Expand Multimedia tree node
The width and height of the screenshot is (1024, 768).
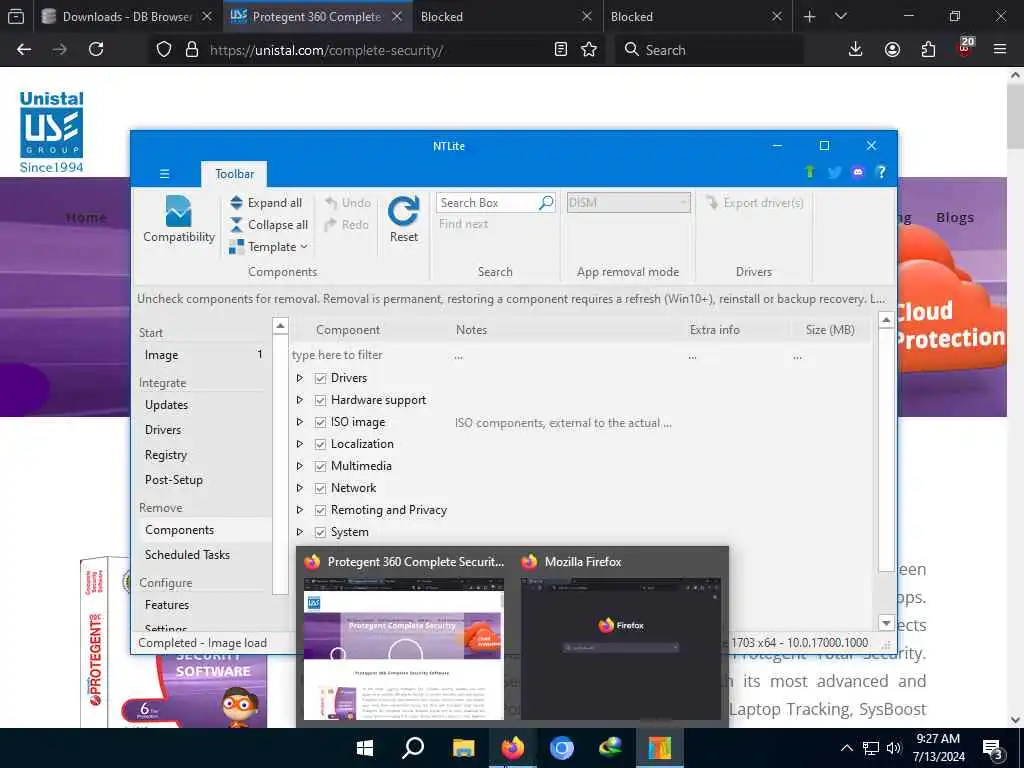[x=300, y=466]
